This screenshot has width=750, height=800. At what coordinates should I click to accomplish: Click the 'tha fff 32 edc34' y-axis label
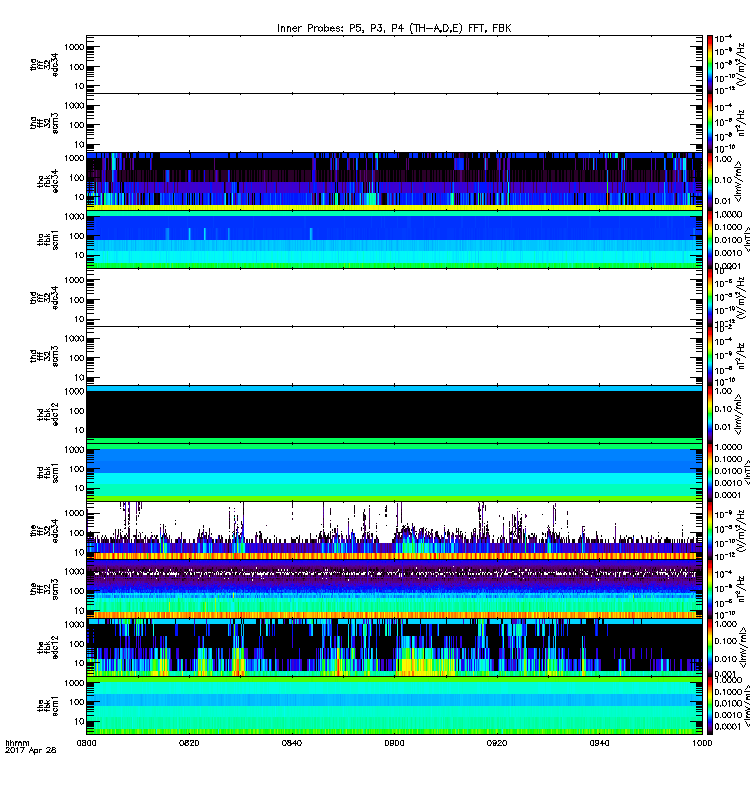point(44,64)
